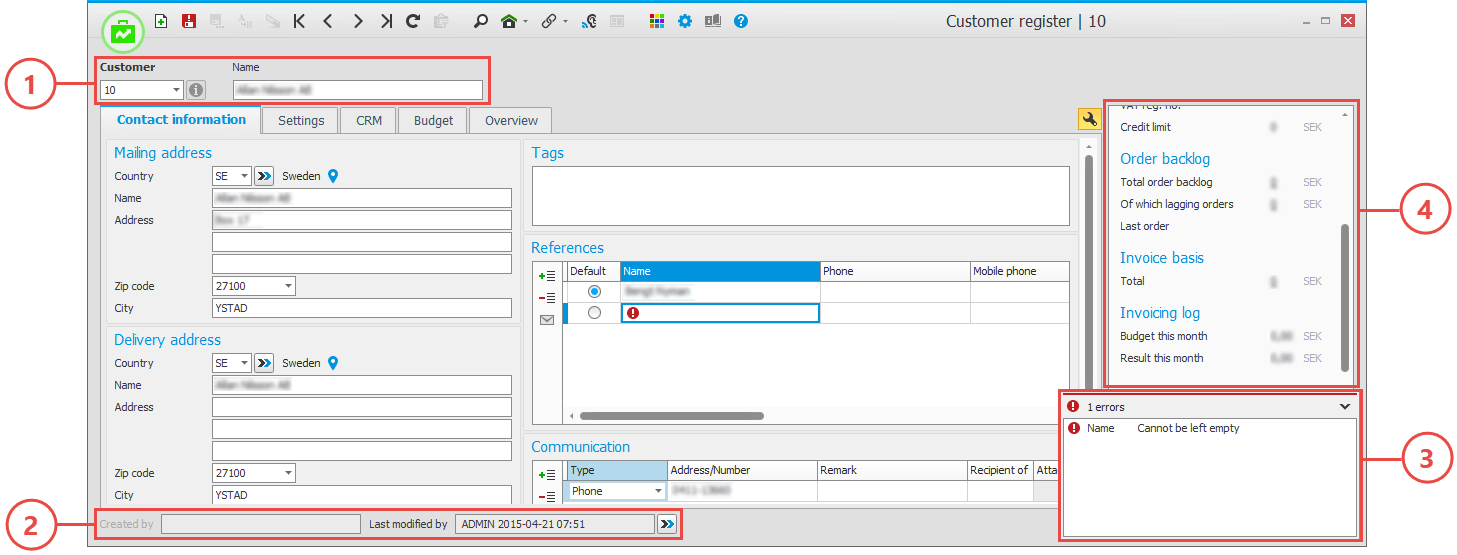1457x555 pixels.
Task: Go to the last record
Action: point(386,21)
